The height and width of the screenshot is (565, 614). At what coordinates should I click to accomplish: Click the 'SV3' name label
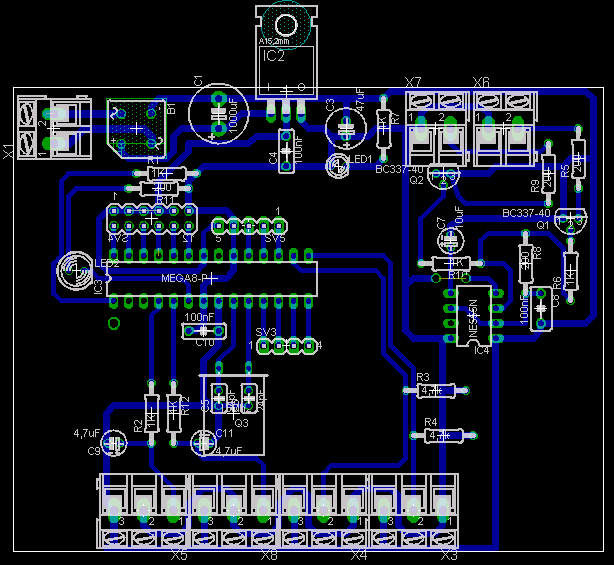265,333
